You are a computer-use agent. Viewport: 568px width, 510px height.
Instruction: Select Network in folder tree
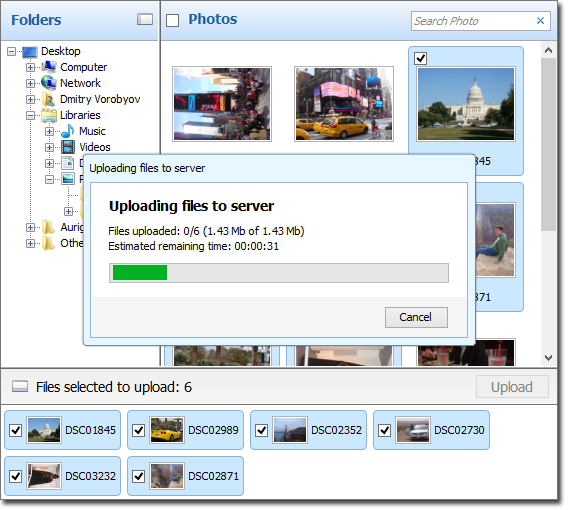(x=80, y=83)
